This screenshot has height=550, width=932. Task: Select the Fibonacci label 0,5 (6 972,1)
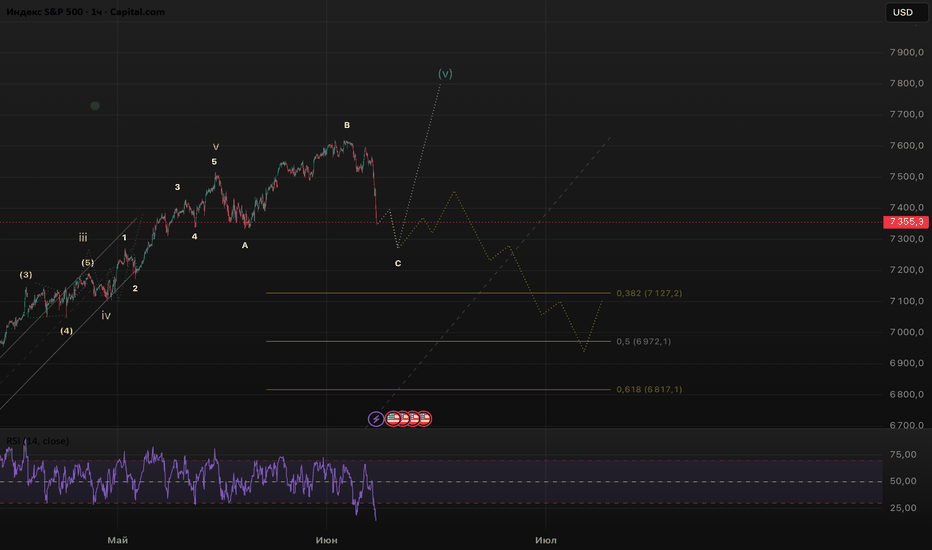point(643,341)
